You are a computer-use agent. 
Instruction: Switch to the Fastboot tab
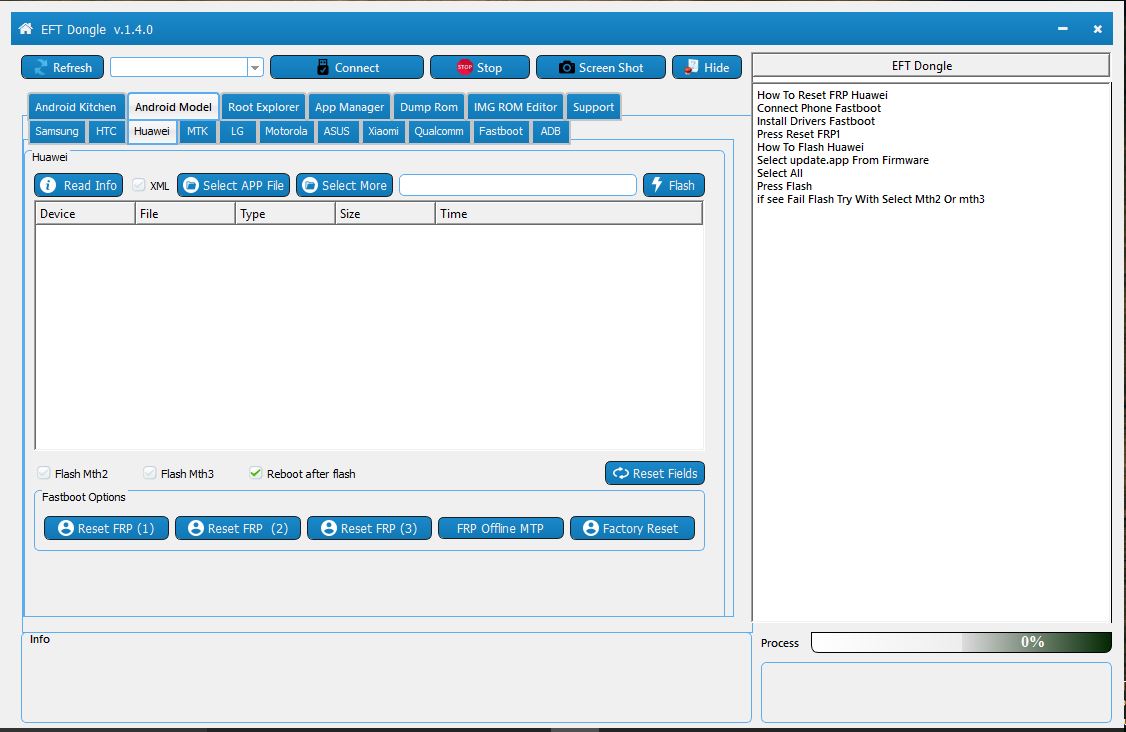501,131
